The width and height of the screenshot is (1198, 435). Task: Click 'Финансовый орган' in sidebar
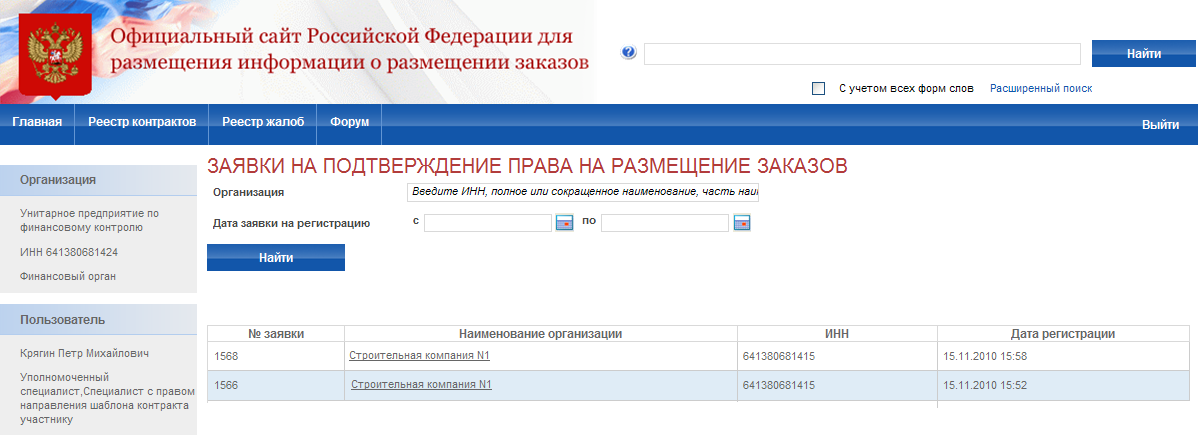click(x=68, y=276)
